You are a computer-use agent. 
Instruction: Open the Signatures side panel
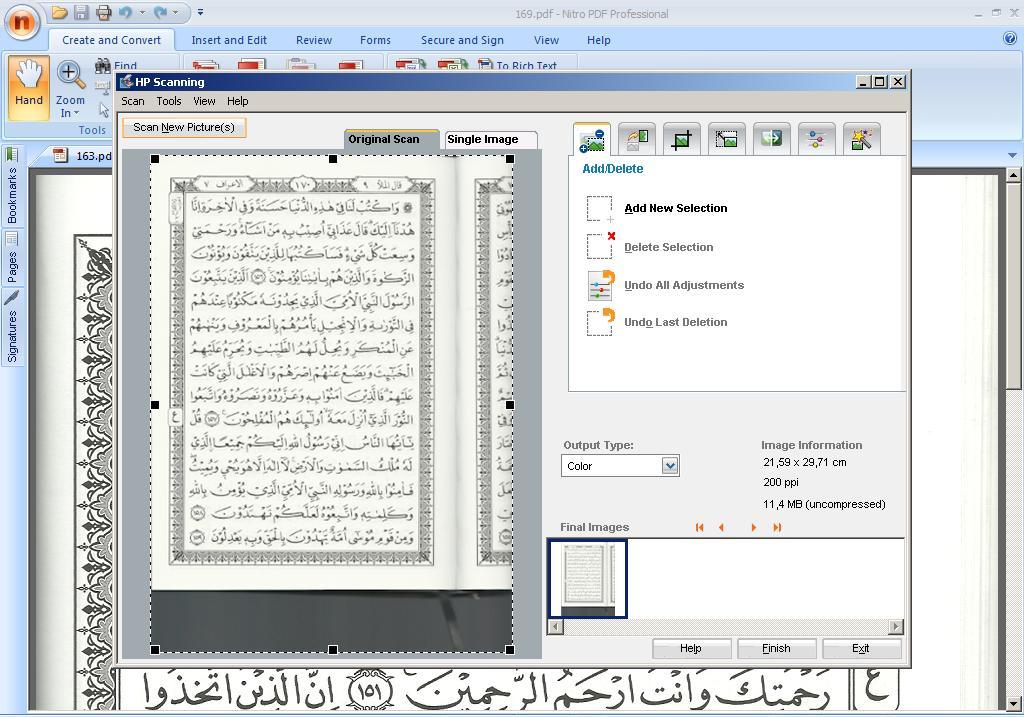[x=12, y=327]
